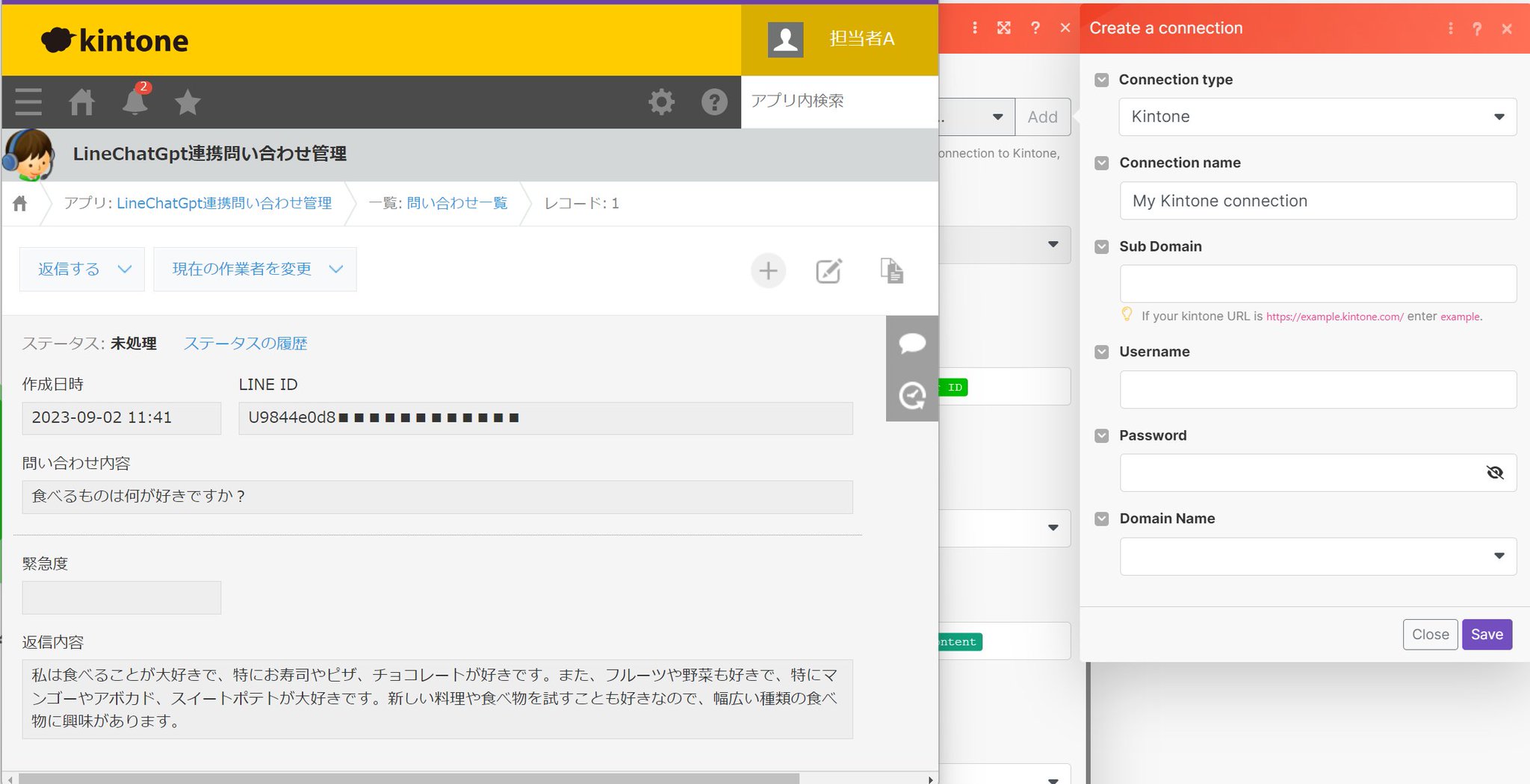Open Domain Name dropdown

1317,556
